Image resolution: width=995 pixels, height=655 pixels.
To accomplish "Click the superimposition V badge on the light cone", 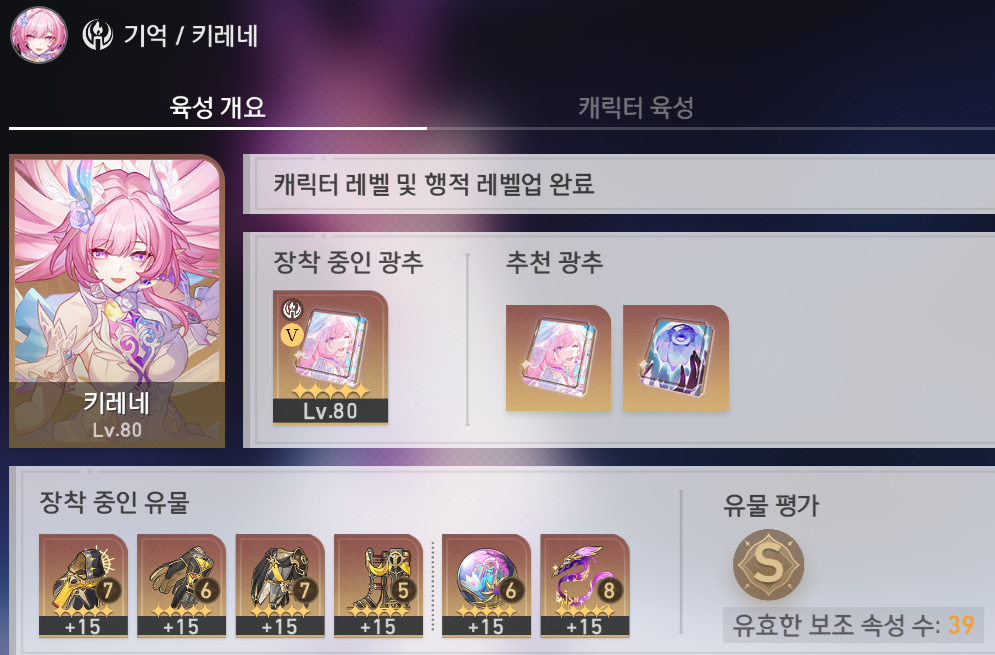I will [292, 335].
